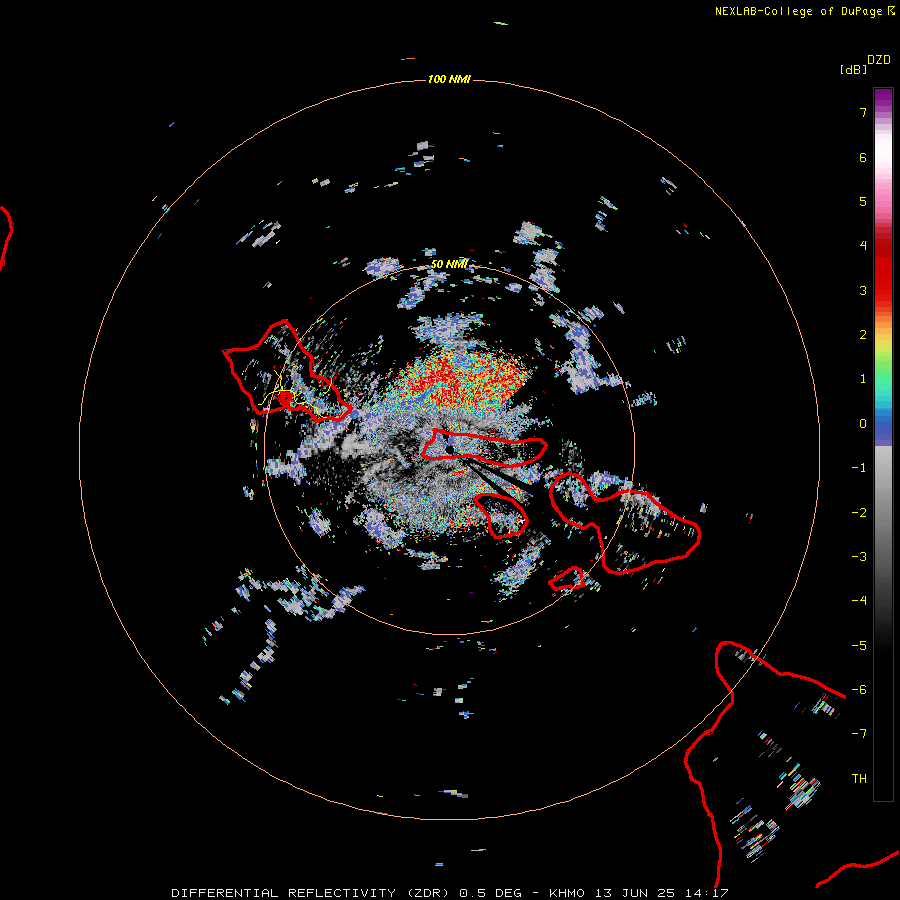Click the -4 value on the color scale
The width and height of the screenshot is (900, 900).
click(x=859, y=601)
